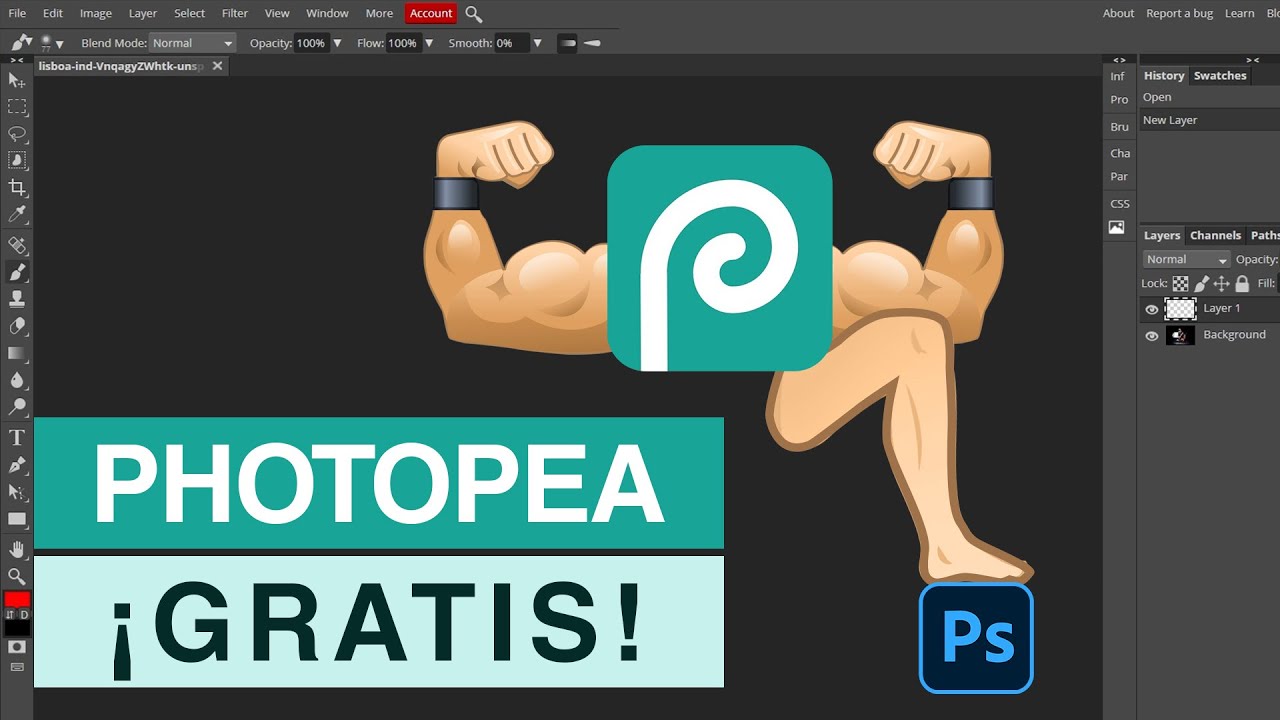The width and height of the screenshot is (1280, 720).
Task: Click the brush preset icon in options bar
Action: coord(21,43)
